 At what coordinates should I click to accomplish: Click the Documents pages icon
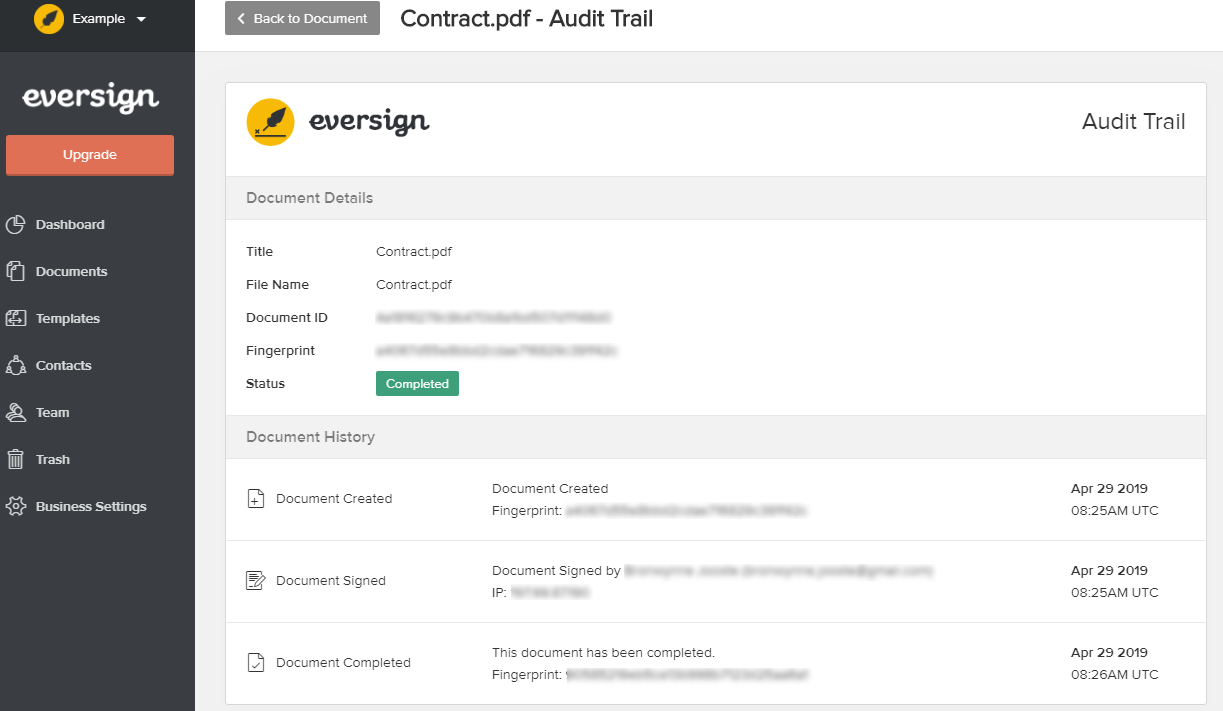(16, 271)
